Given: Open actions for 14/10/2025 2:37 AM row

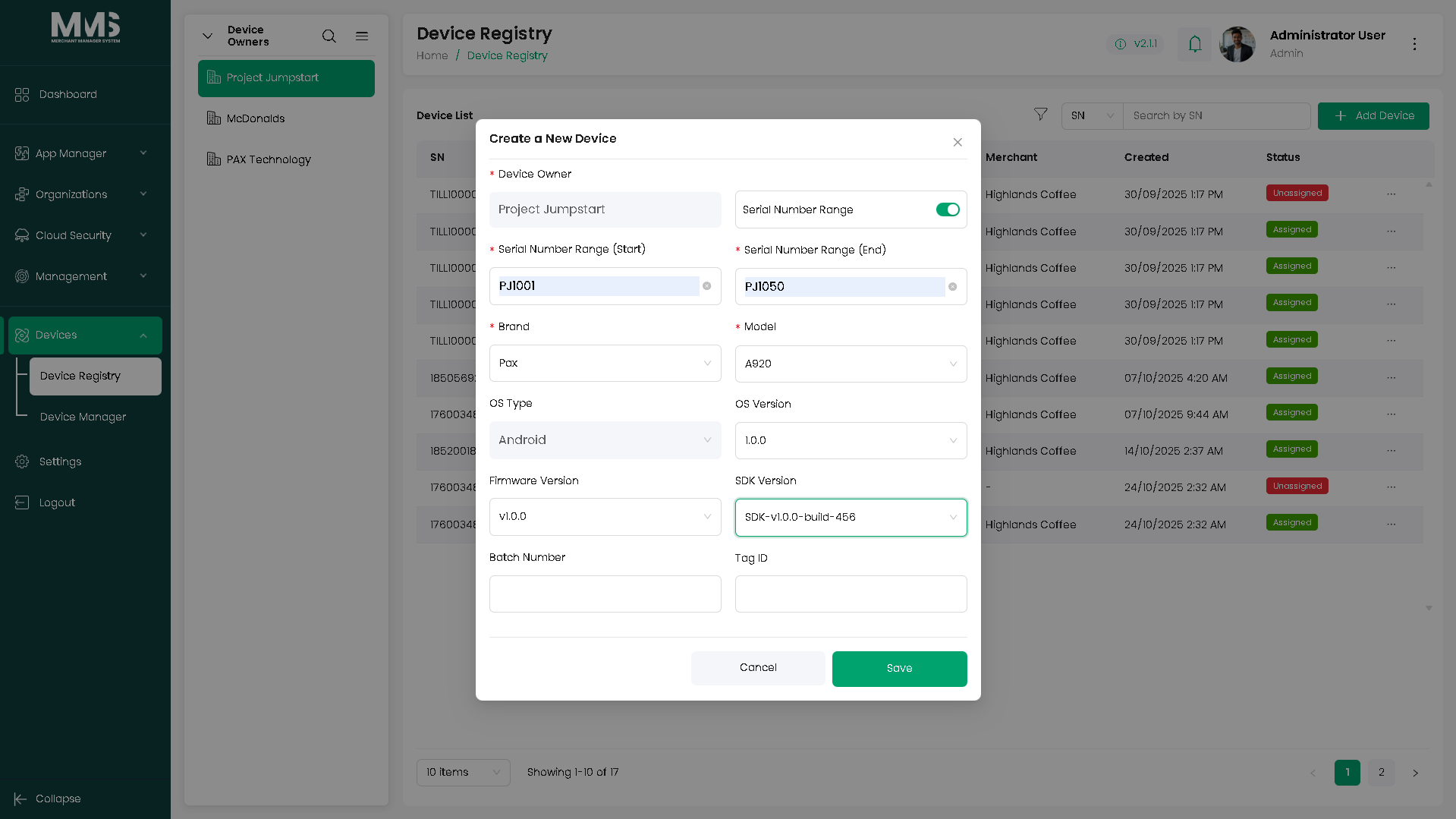Looking at the screenshot, I should pos(1391,451).
